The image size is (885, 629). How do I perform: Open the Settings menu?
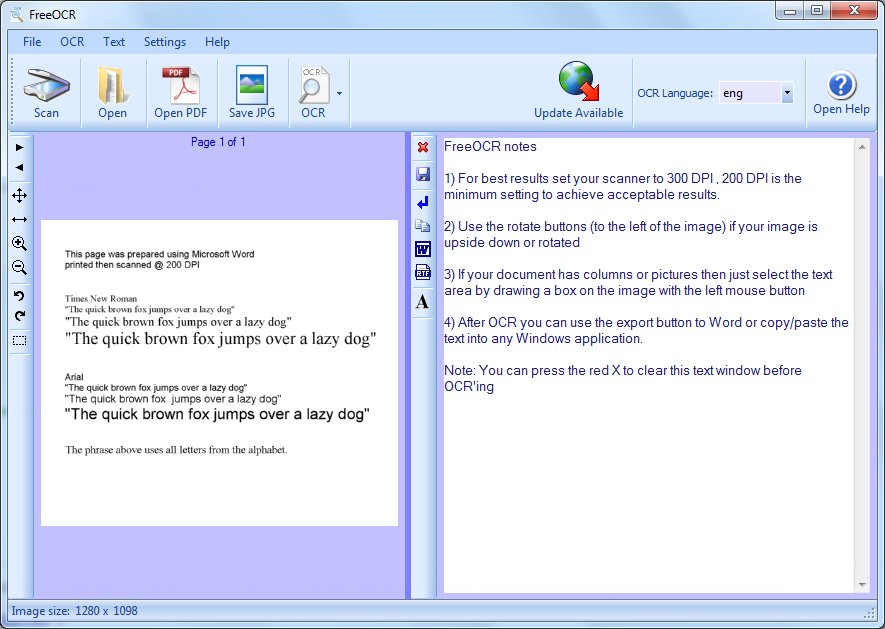[x=165, y=42]
